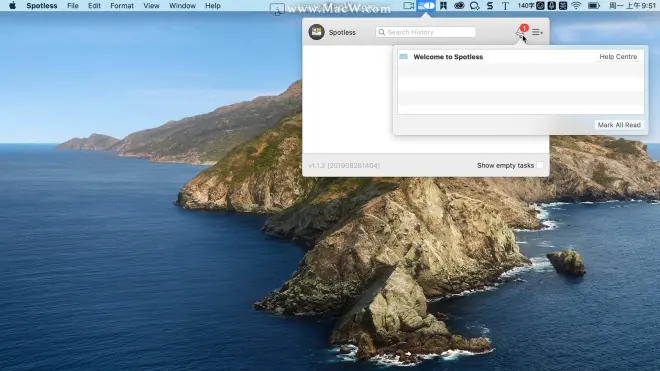
Task: Click the microphone menu bar icon
Action: 551,5
